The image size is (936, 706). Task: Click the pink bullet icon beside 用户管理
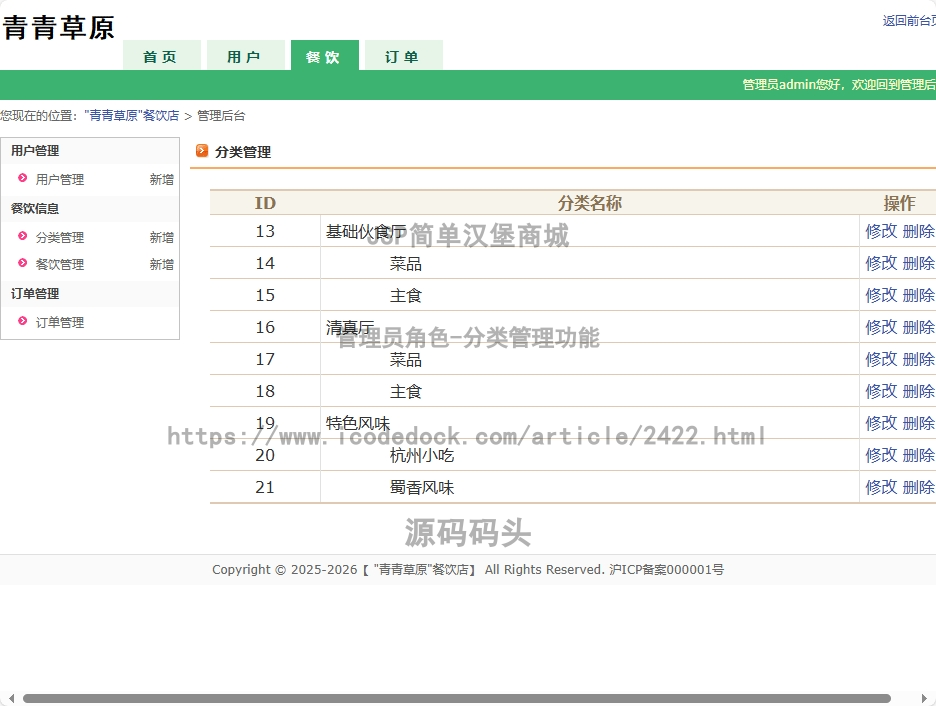click(23, 178)
